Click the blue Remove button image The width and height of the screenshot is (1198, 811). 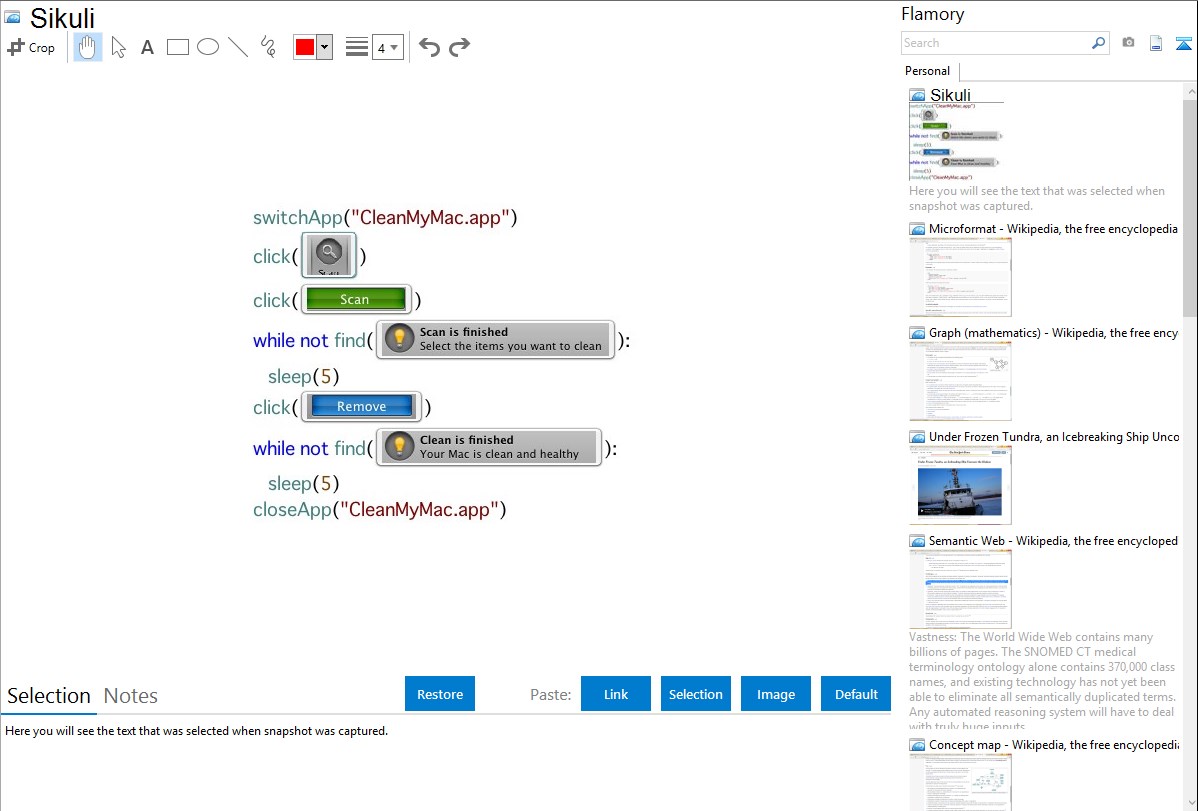click(x=362, y=407)
